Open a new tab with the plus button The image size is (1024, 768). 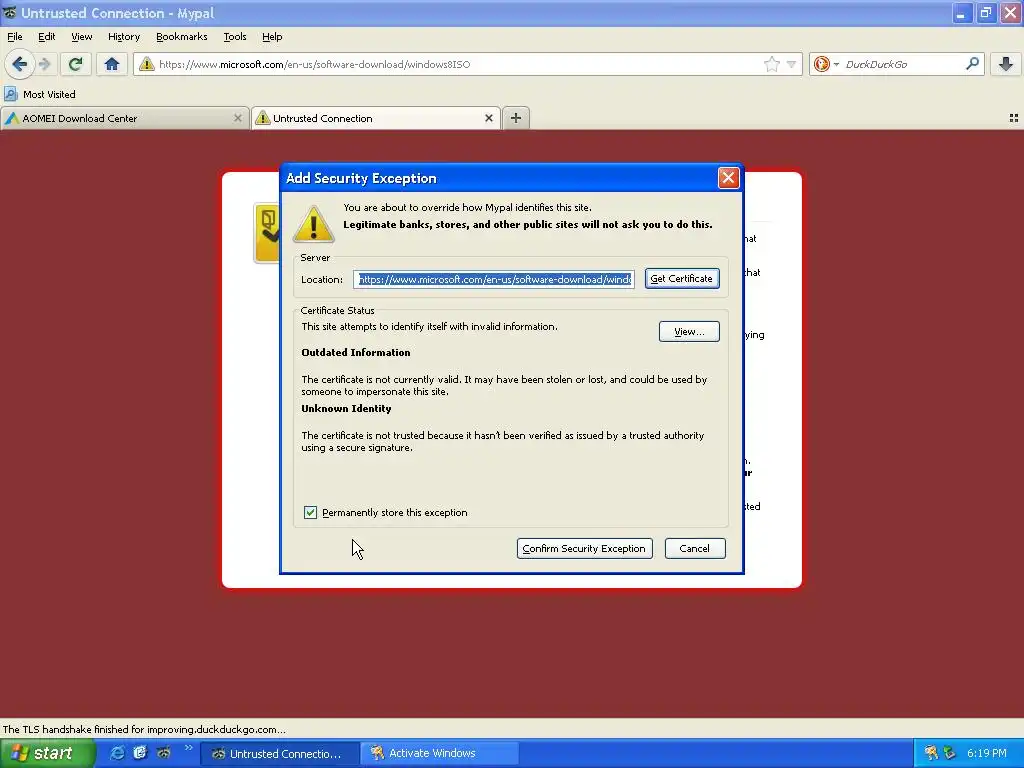click(x=516, y=118)
